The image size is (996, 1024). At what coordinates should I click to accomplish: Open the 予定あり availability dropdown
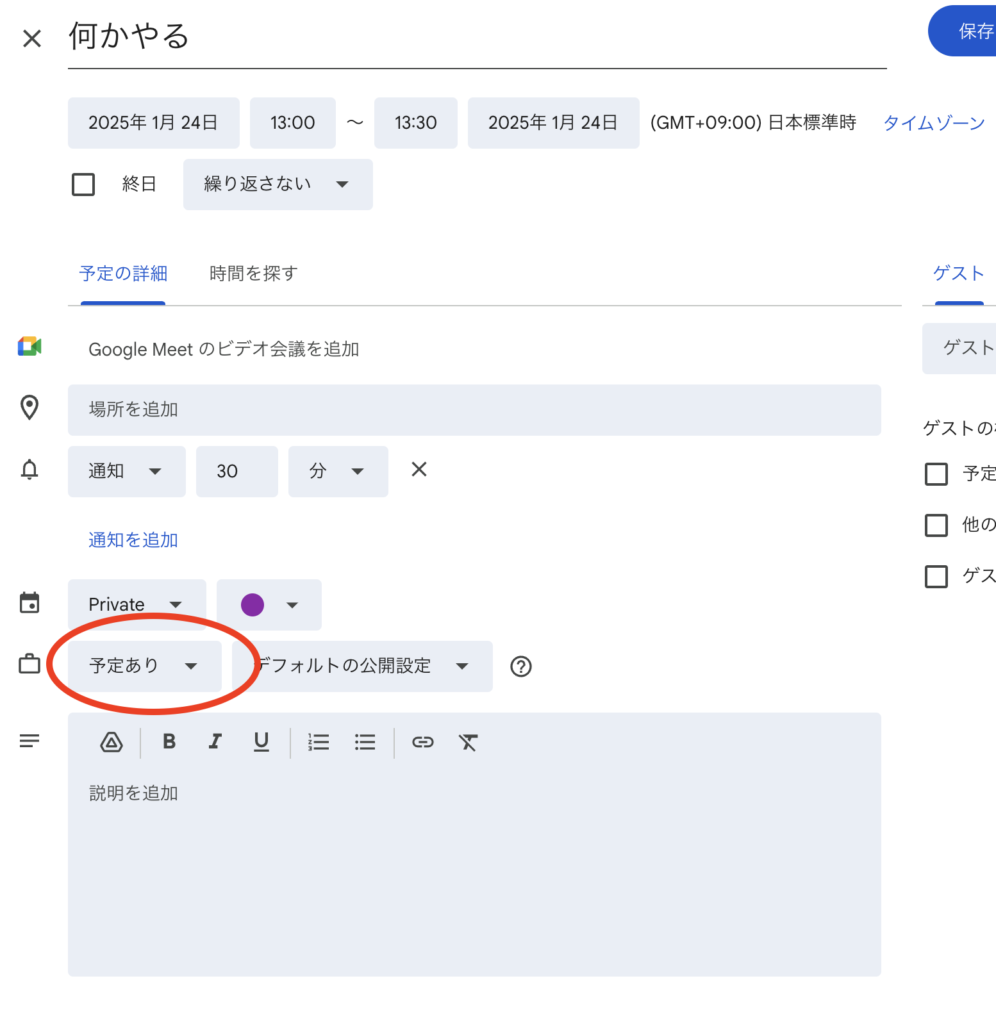(x=144, y=666)
